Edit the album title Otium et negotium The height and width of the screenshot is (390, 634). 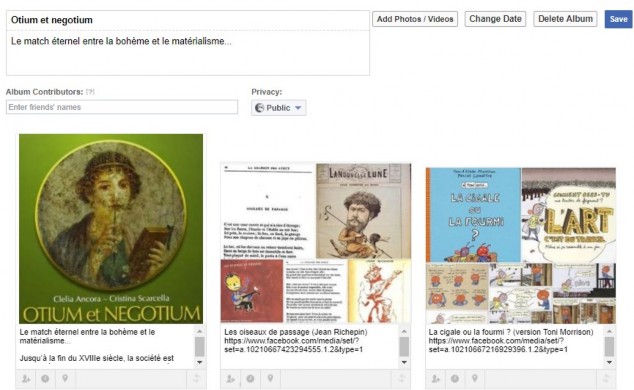click(188, 20)
